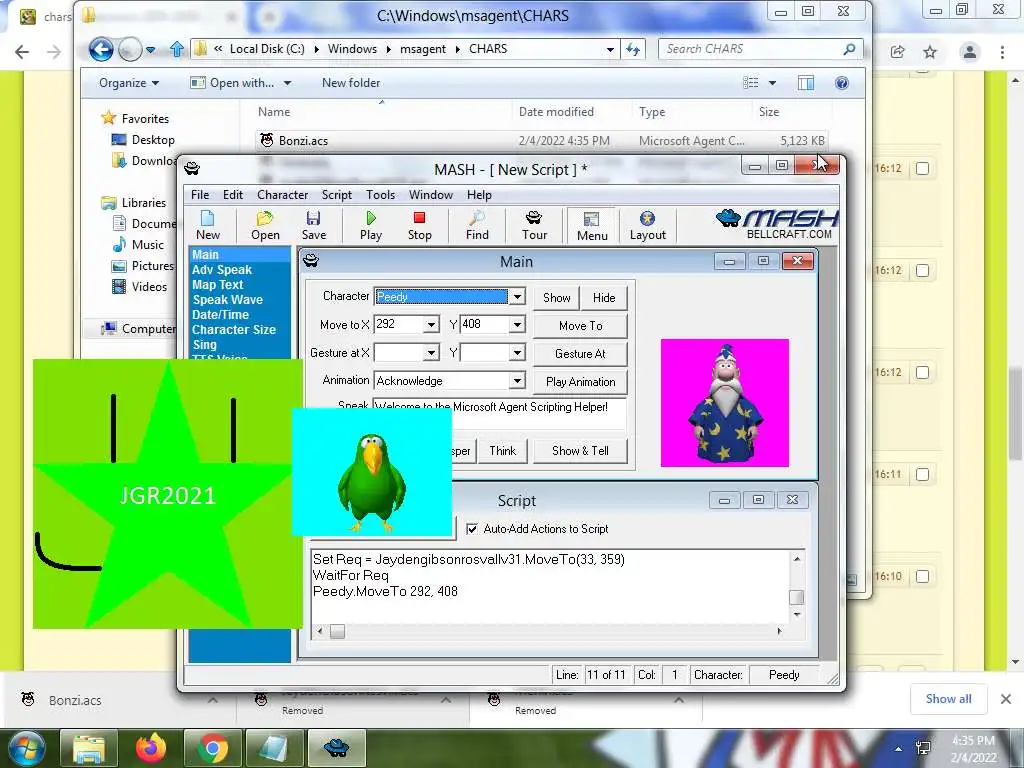Toggle Explorer preview pane icon
The height and width of the screenshot is (768, 1024).
point(806,83)
